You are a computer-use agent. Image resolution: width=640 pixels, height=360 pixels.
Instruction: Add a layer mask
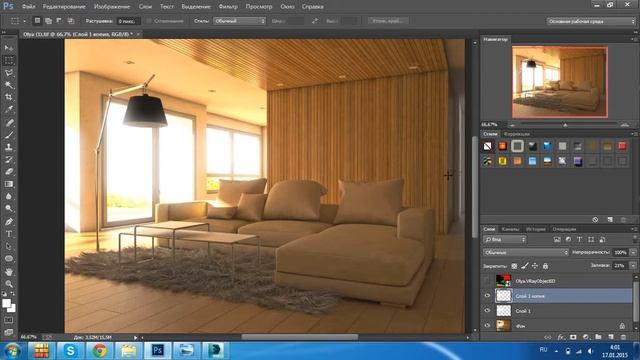click(573, 337)
